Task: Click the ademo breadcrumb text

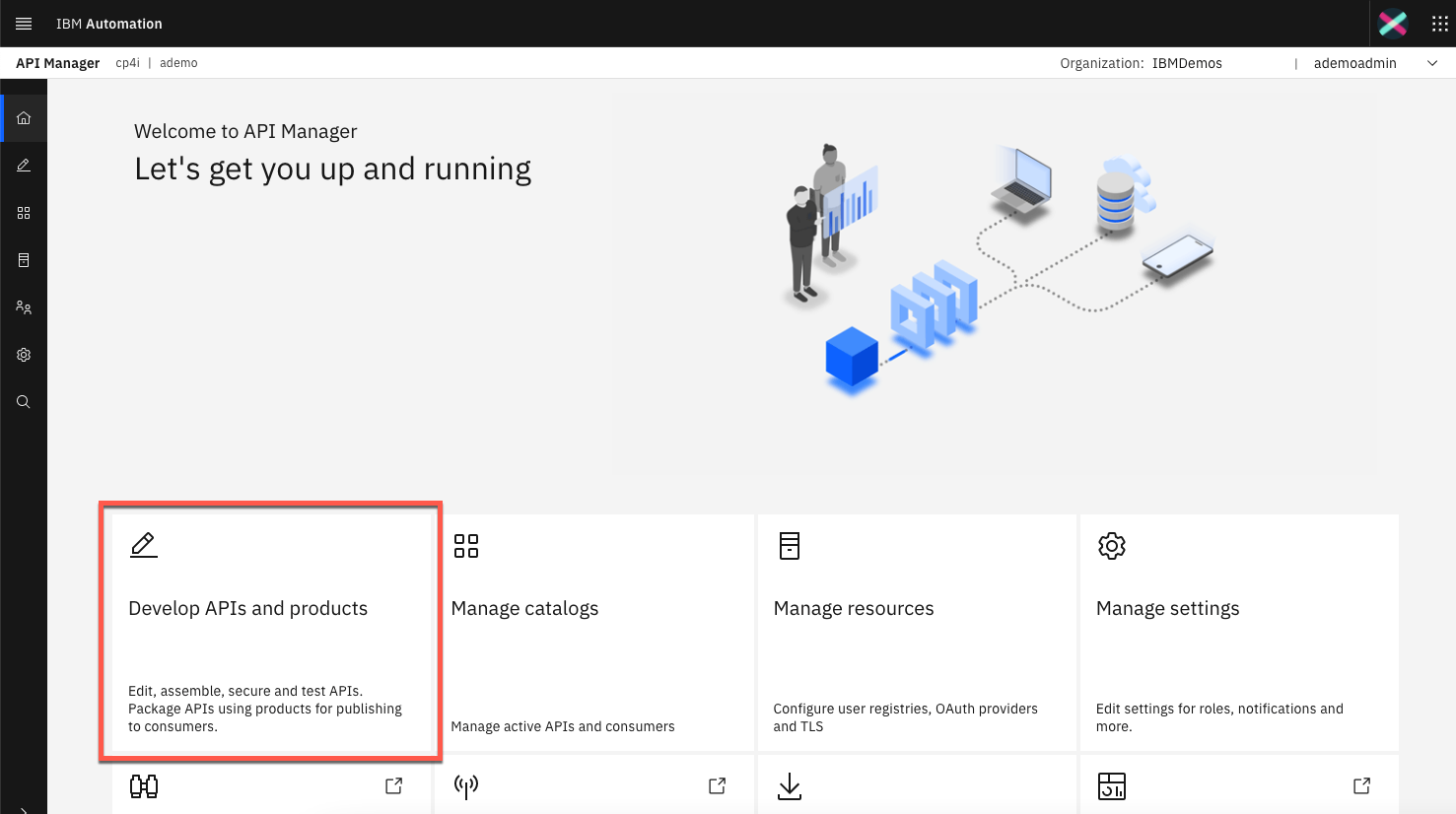Action: pyautogui.click(x=178, y=63)
